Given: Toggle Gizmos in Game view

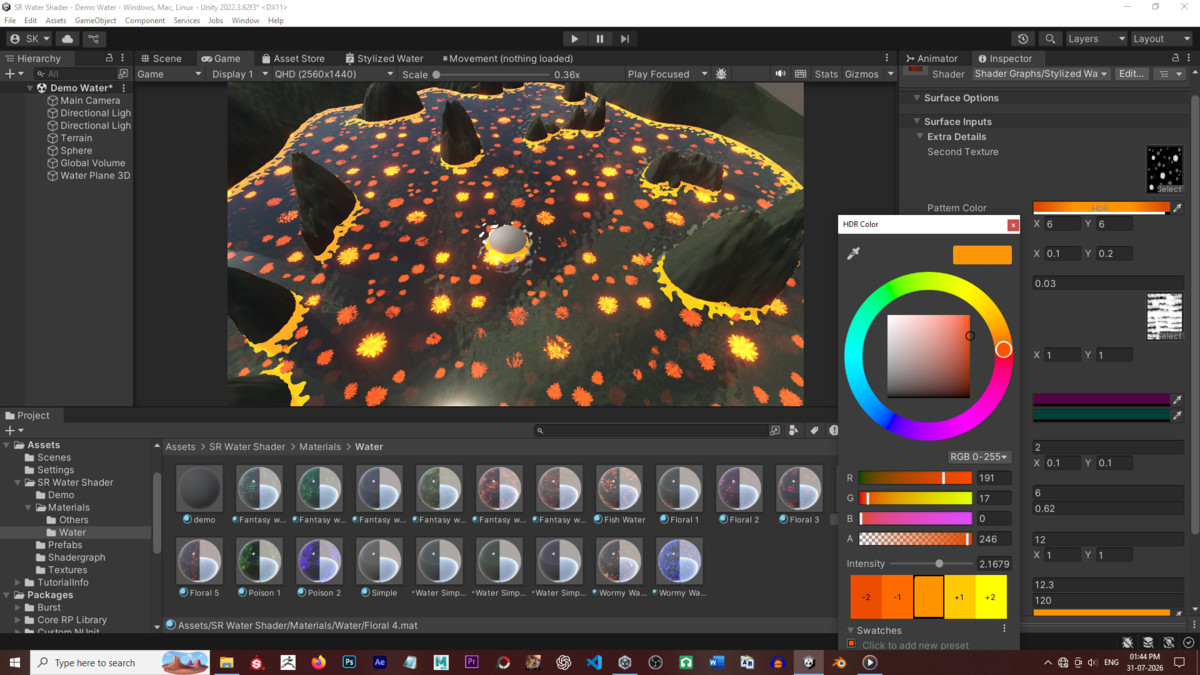Looking at the screenshot, I should coord(861,74).
